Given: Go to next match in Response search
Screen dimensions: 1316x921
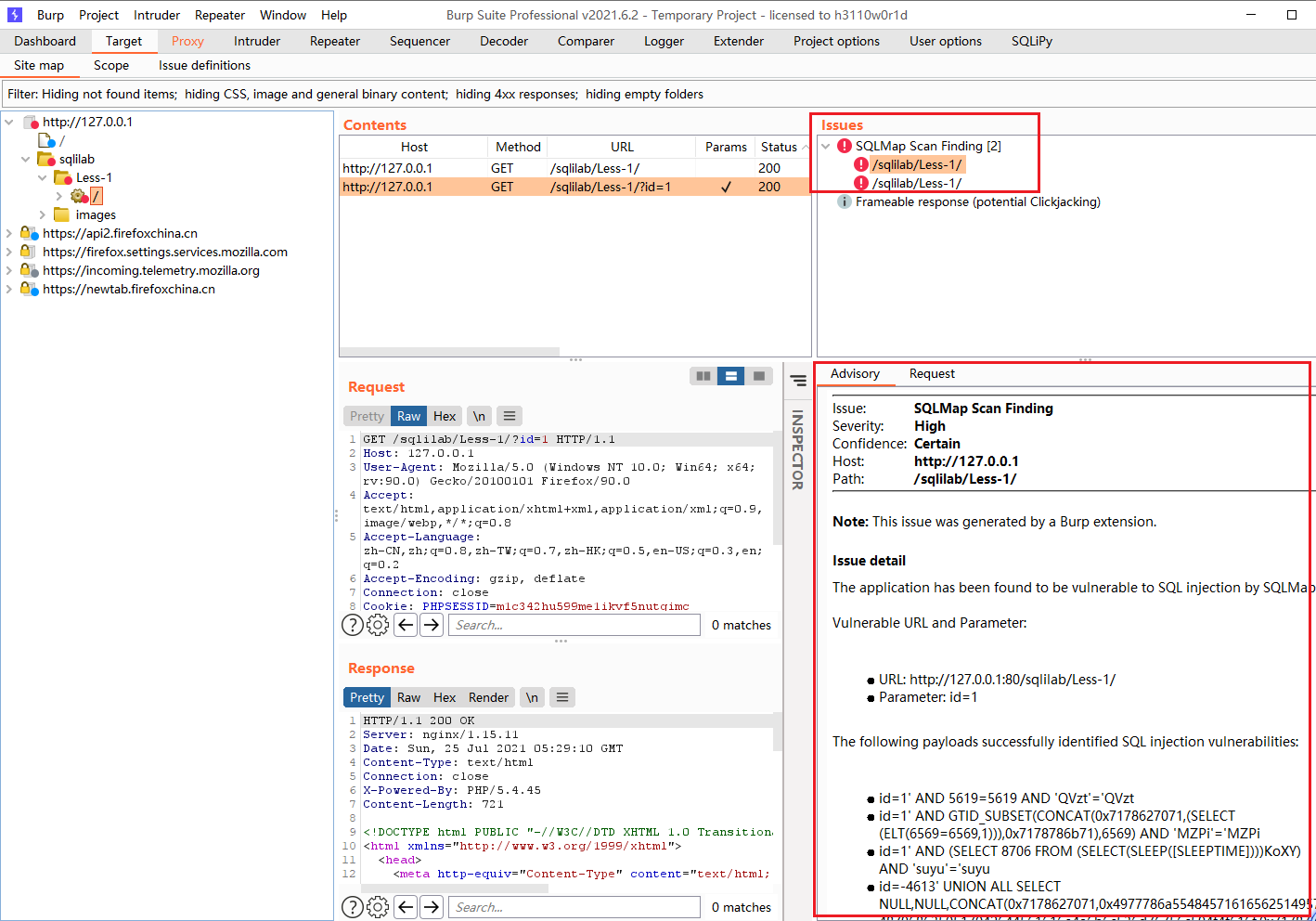Looking at the screenshot, I should click(432, 907).
